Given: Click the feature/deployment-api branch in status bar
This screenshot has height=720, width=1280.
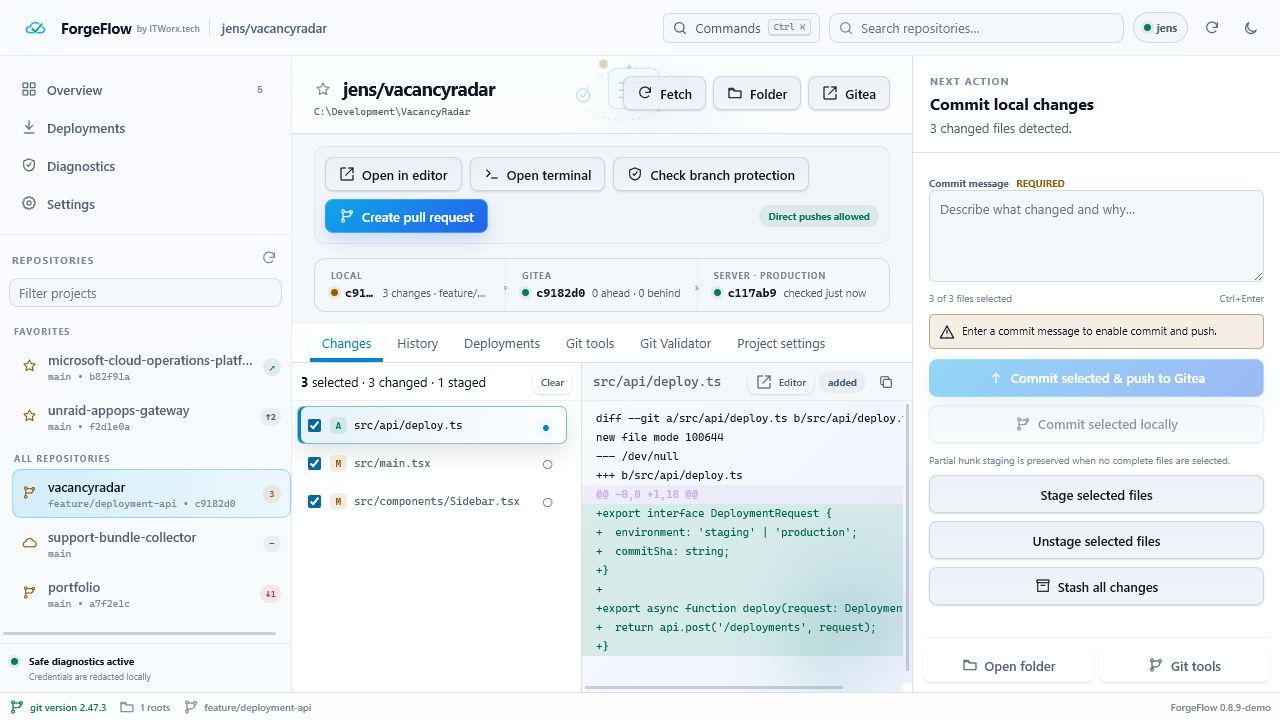Looking at the screenshot, I should pyautogui.click(x=248, y=707).
